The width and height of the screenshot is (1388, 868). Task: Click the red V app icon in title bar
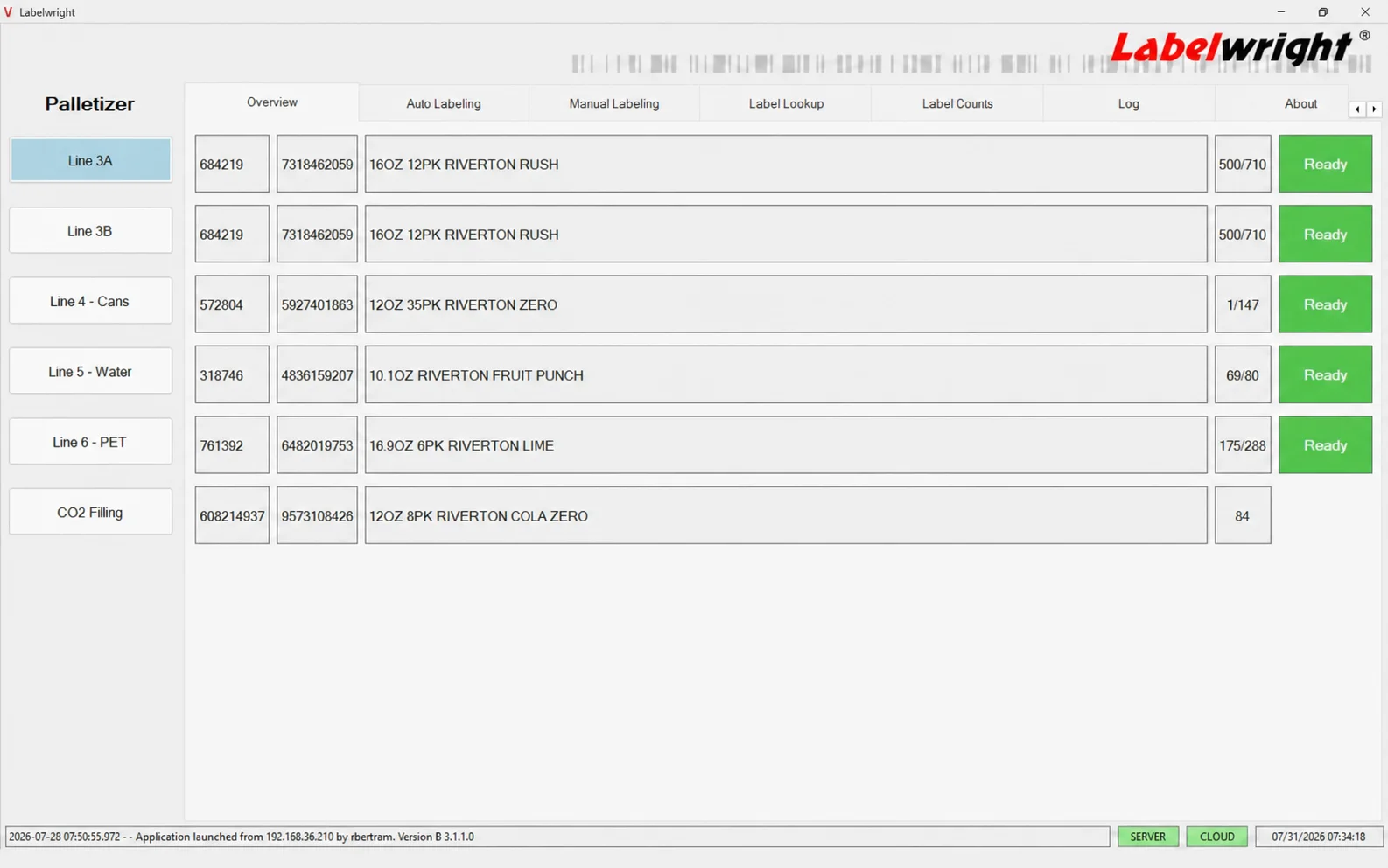[9, 12]
